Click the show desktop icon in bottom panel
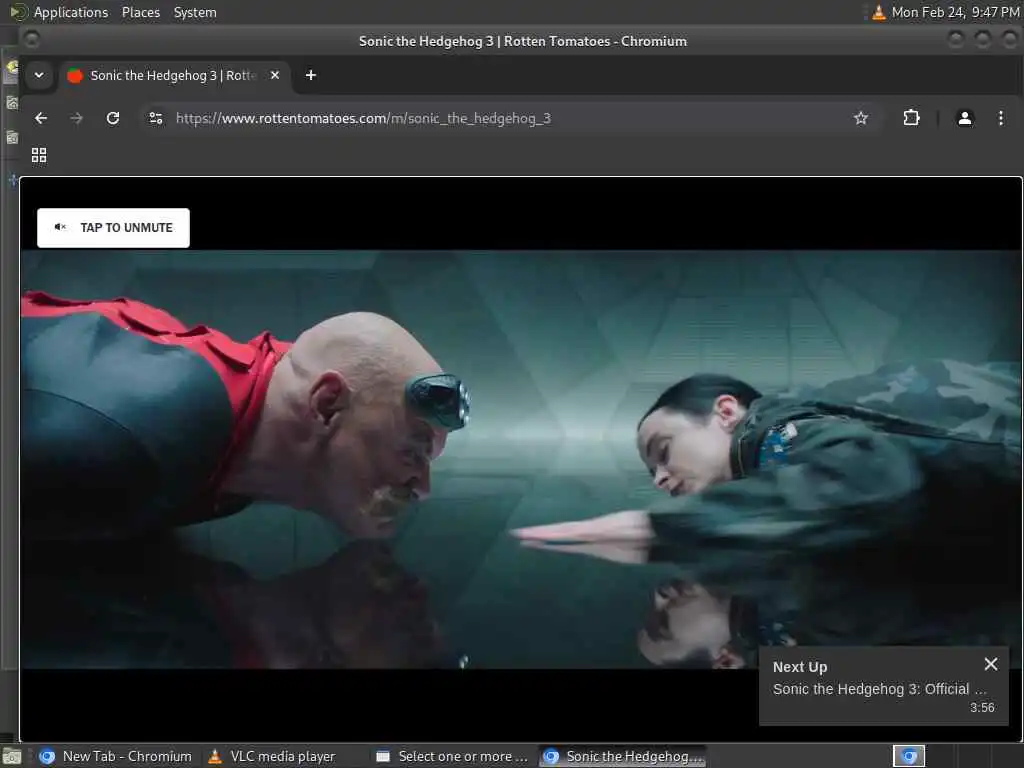 tap(12, 757)
